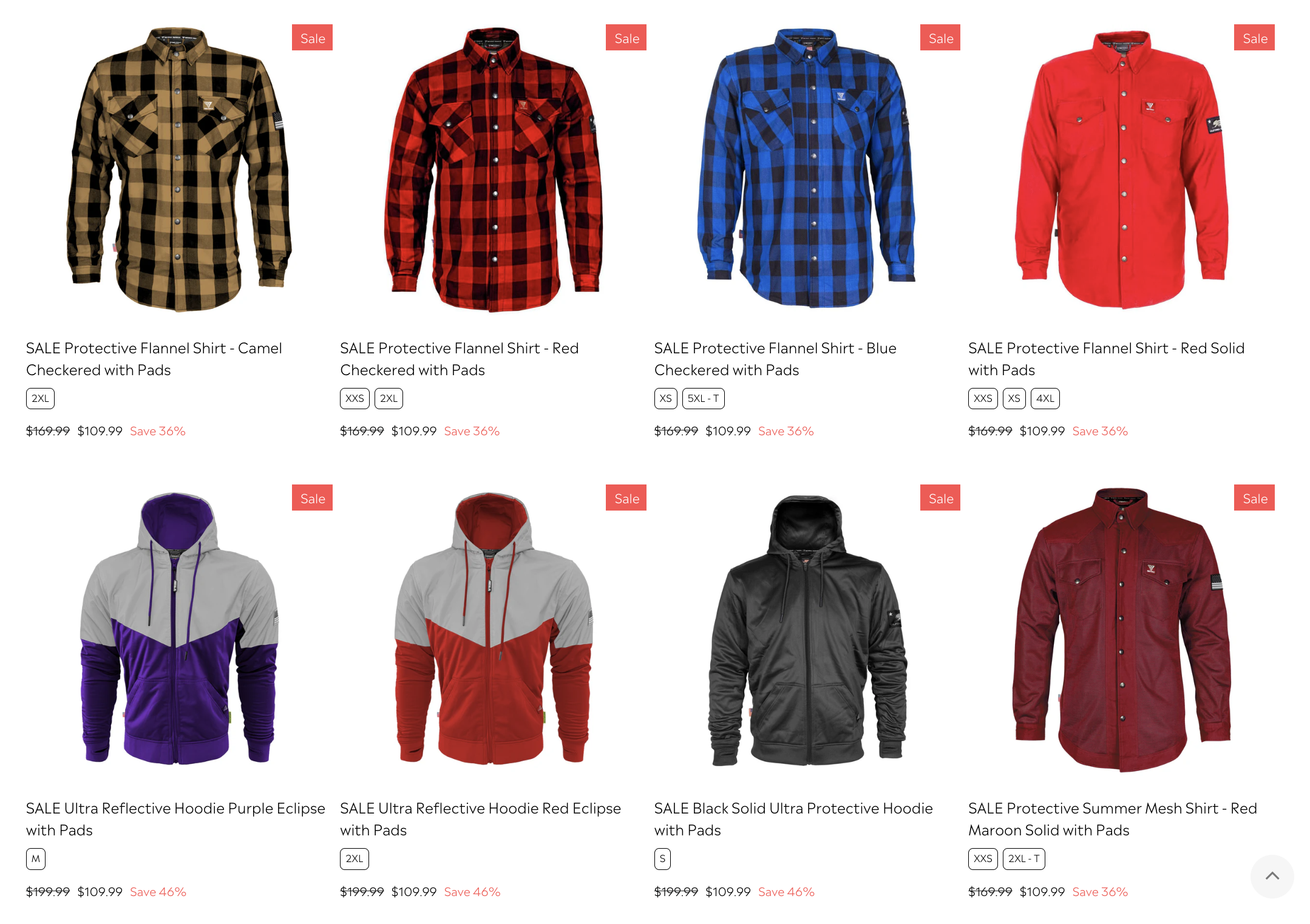1310x924 pixels.
Task: Choose M size for Purple Eclipse hoodie
Action: click(x=36, y=858)
